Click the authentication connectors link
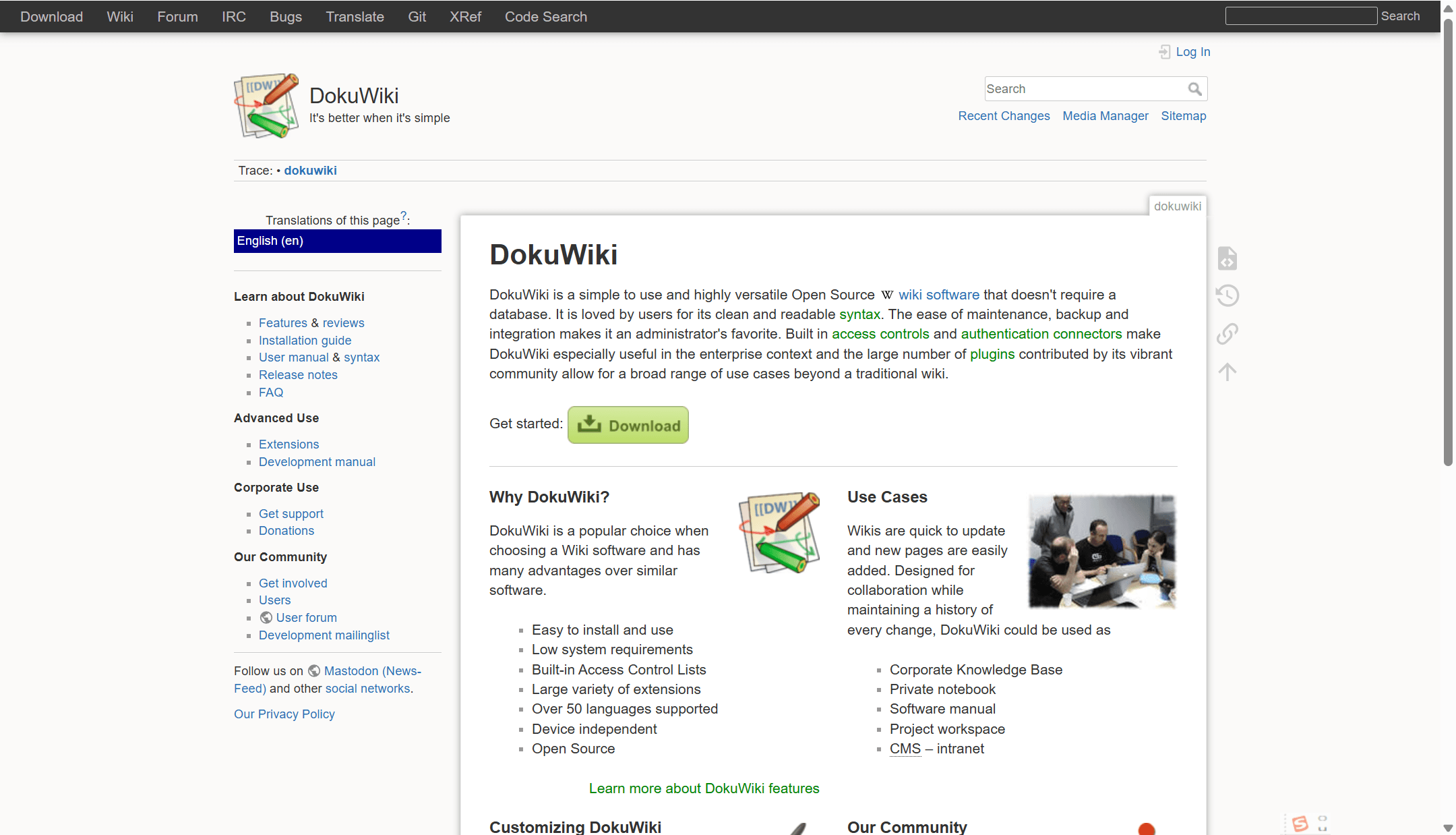1456x835 pixels. pos(1041,334)
